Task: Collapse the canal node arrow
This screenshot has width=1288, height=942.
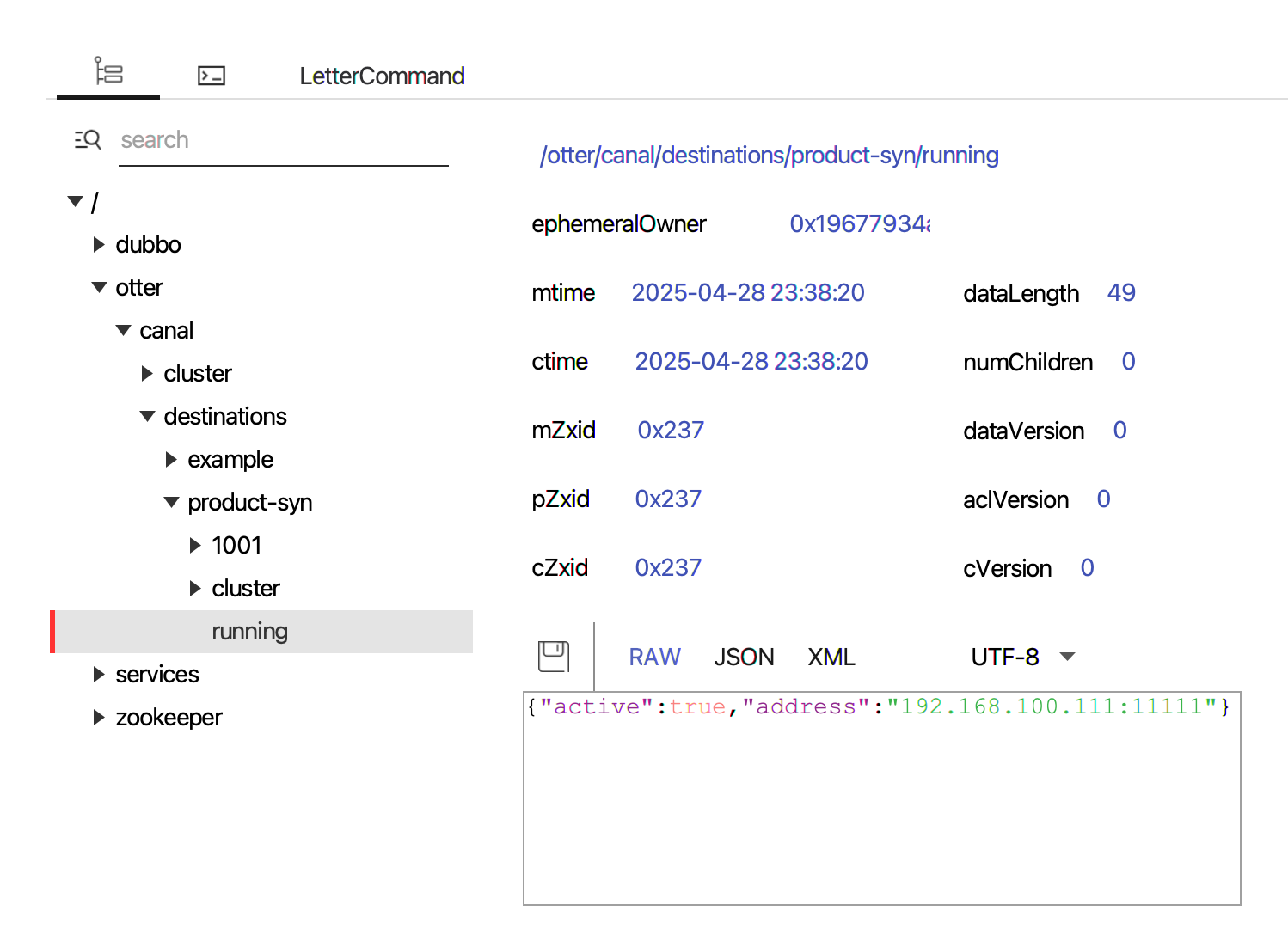Action: pos(124,331)
